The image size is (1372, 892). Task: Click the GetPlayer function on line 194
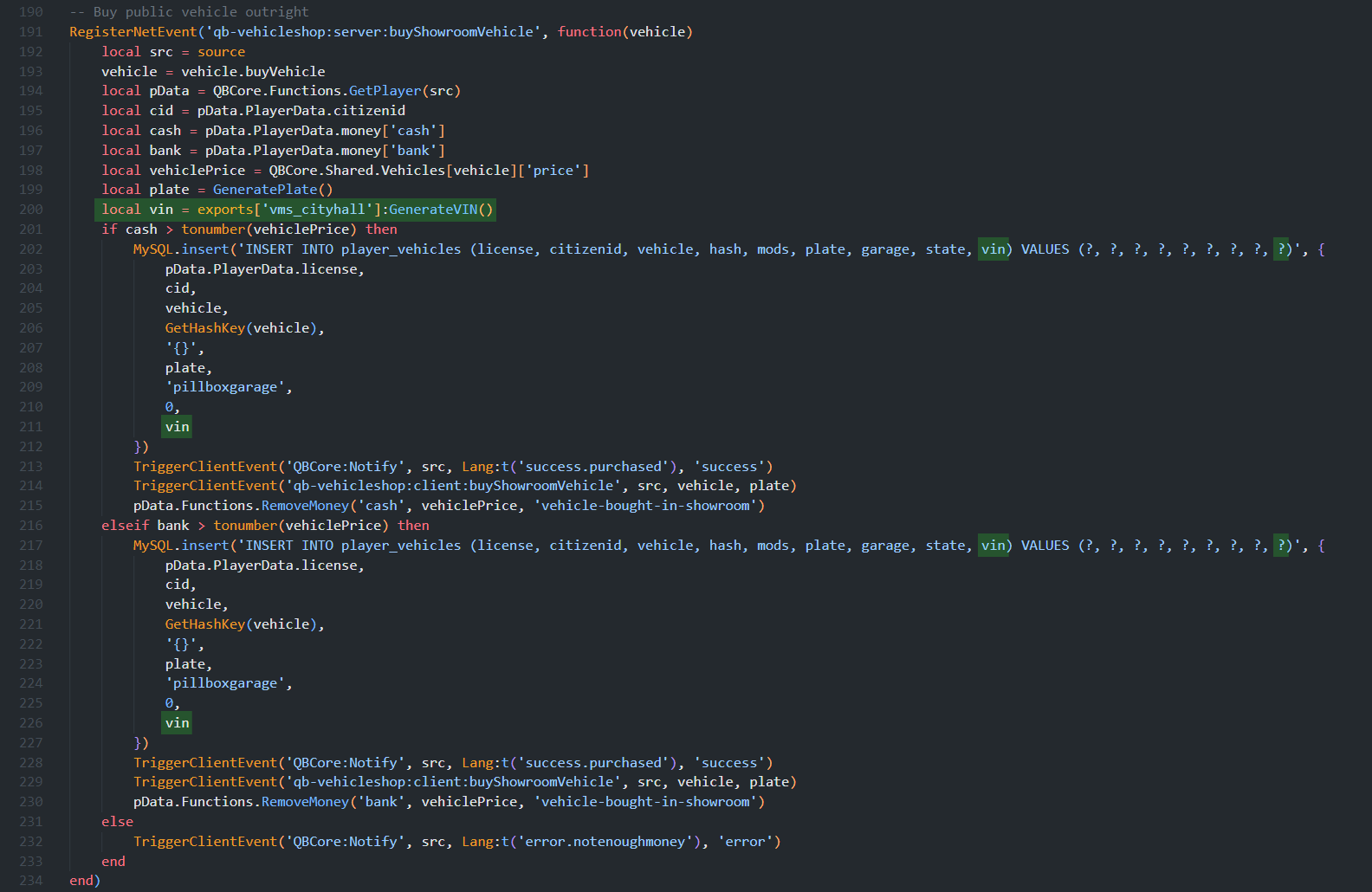(x=385, y=91)
